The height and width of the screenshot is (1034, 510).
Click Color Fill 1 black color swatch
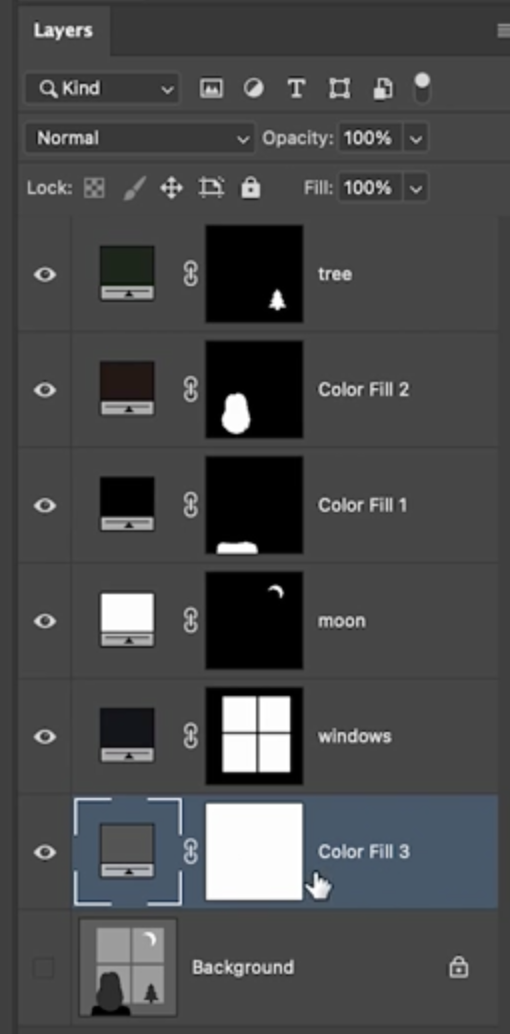[127, 504]
